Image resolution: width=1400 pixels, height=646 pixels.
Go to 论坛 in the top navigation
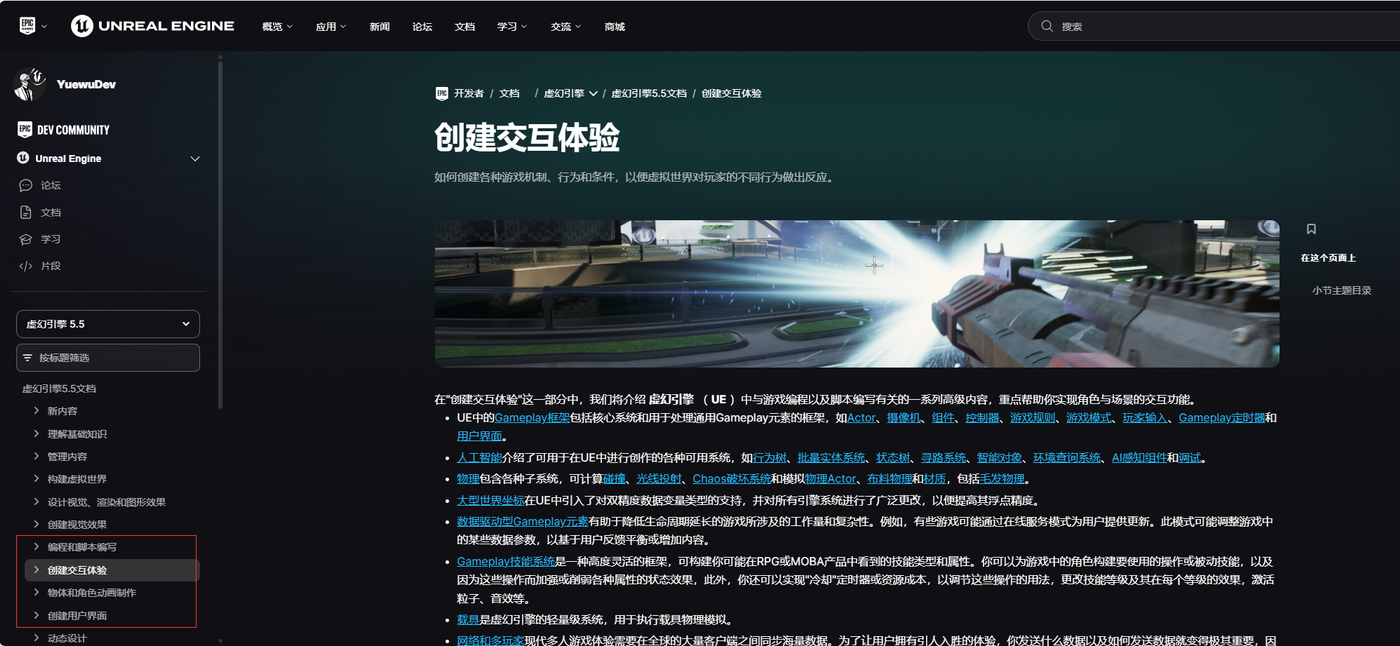[x=422, y=27]
